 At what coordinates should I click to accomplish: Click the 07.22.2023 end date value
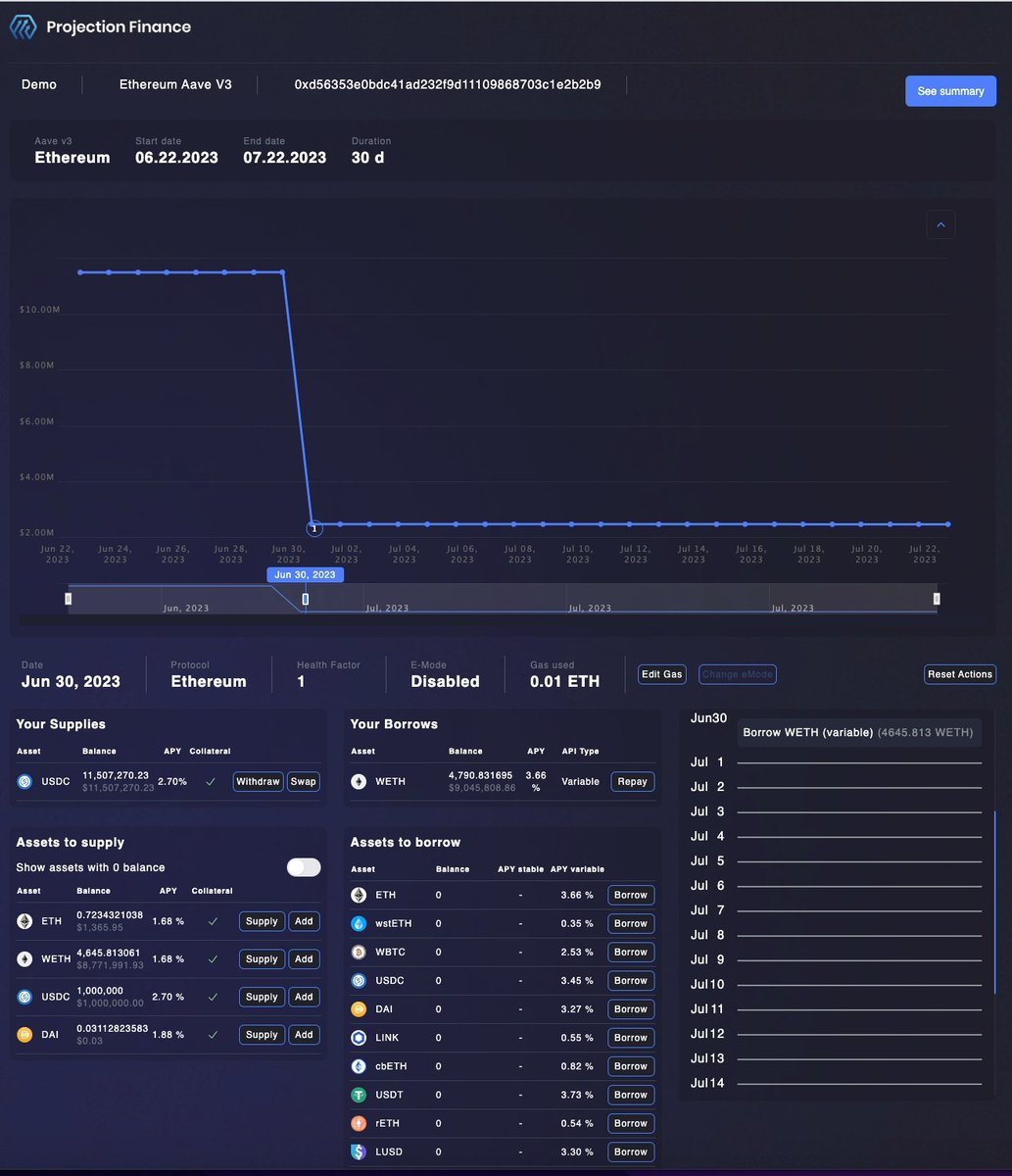[285, 157]
